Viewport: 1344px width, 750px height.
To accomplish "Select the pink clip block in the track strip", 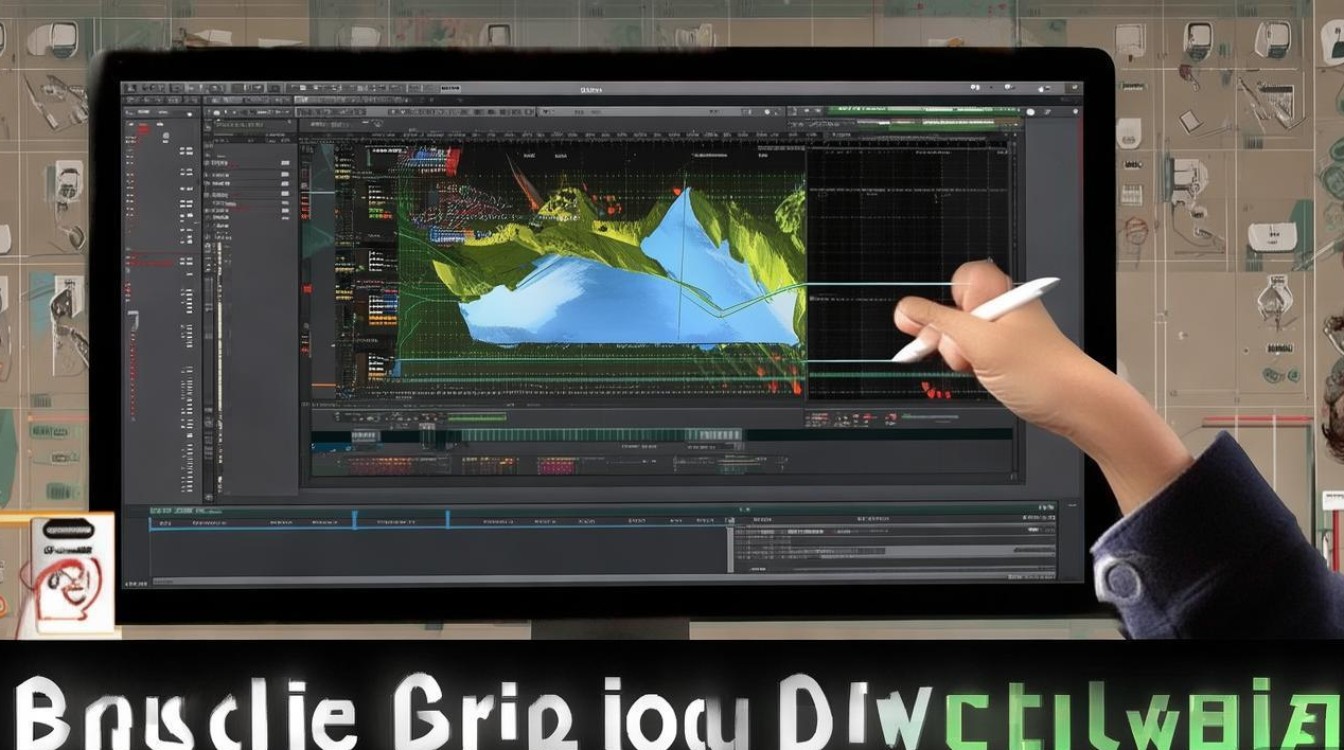I will pos(558,465).
